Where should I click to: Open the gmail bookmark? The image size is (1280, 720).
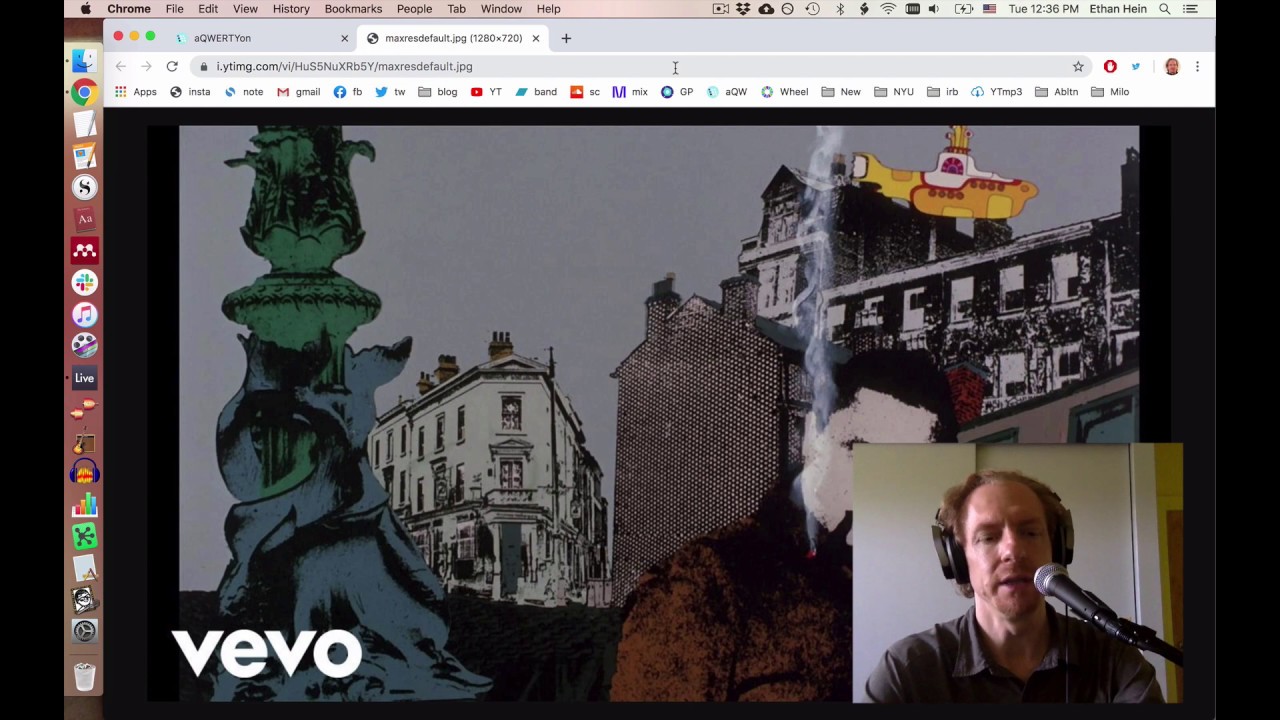(298, 92)
